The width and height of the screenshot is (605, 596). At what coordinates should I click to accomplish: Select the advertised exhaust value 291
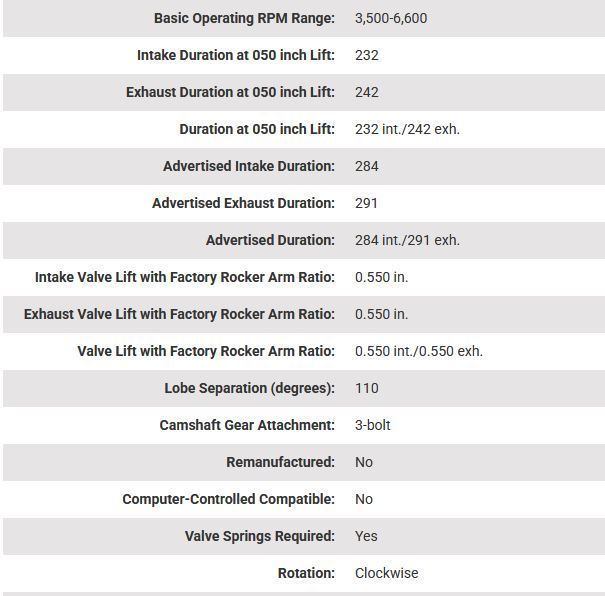pos(367,203)
